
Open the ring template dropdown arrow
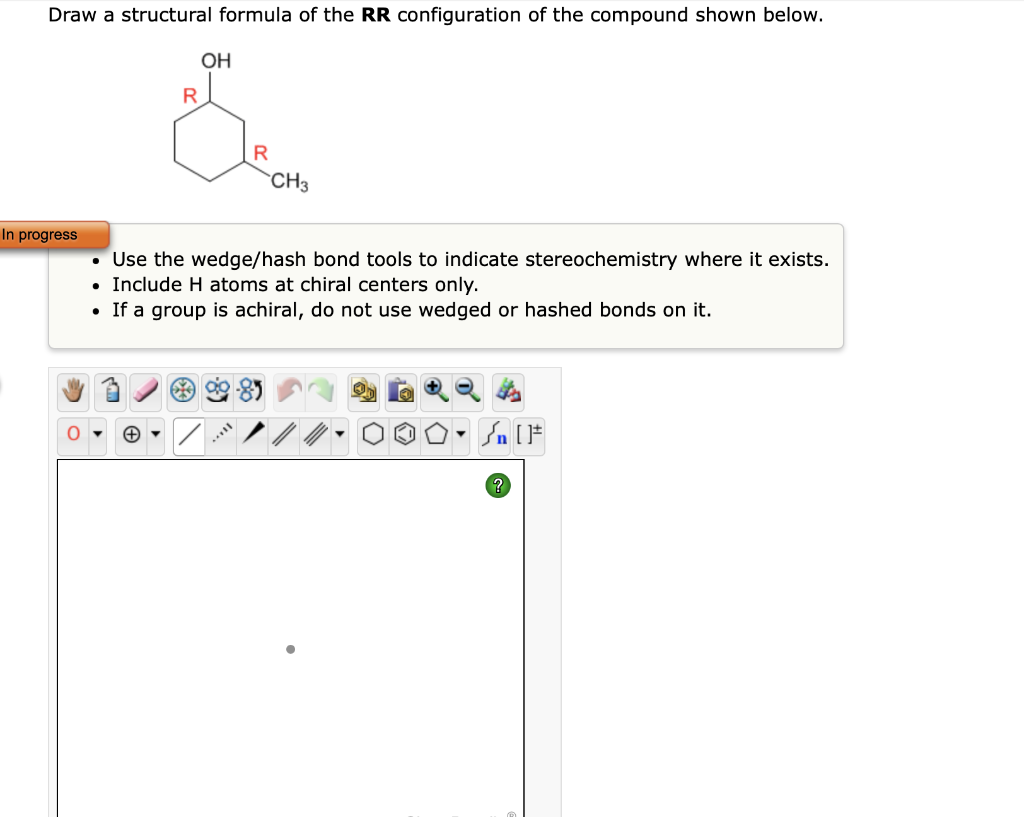(x=461, y=434)
